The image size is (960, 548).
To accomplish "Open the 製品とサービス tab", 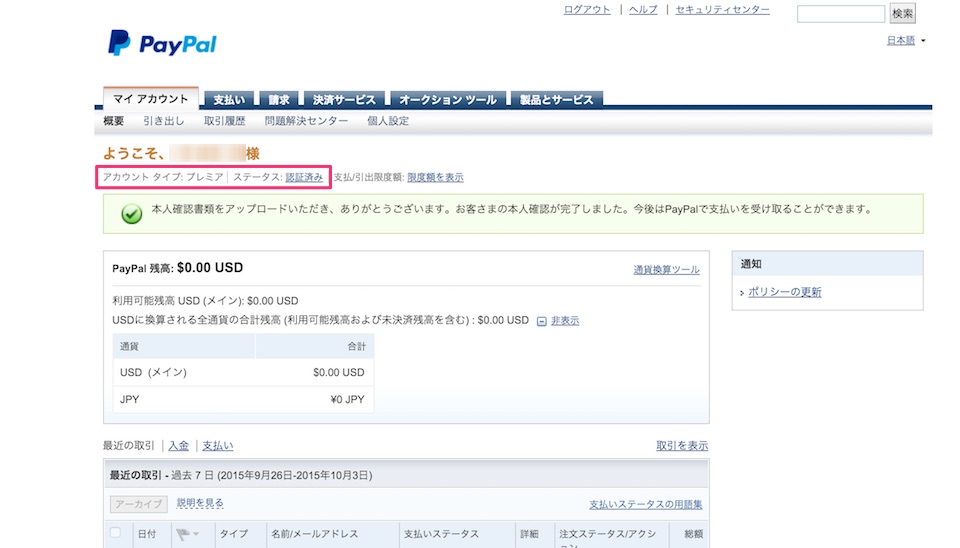I will tap(555, 100).
